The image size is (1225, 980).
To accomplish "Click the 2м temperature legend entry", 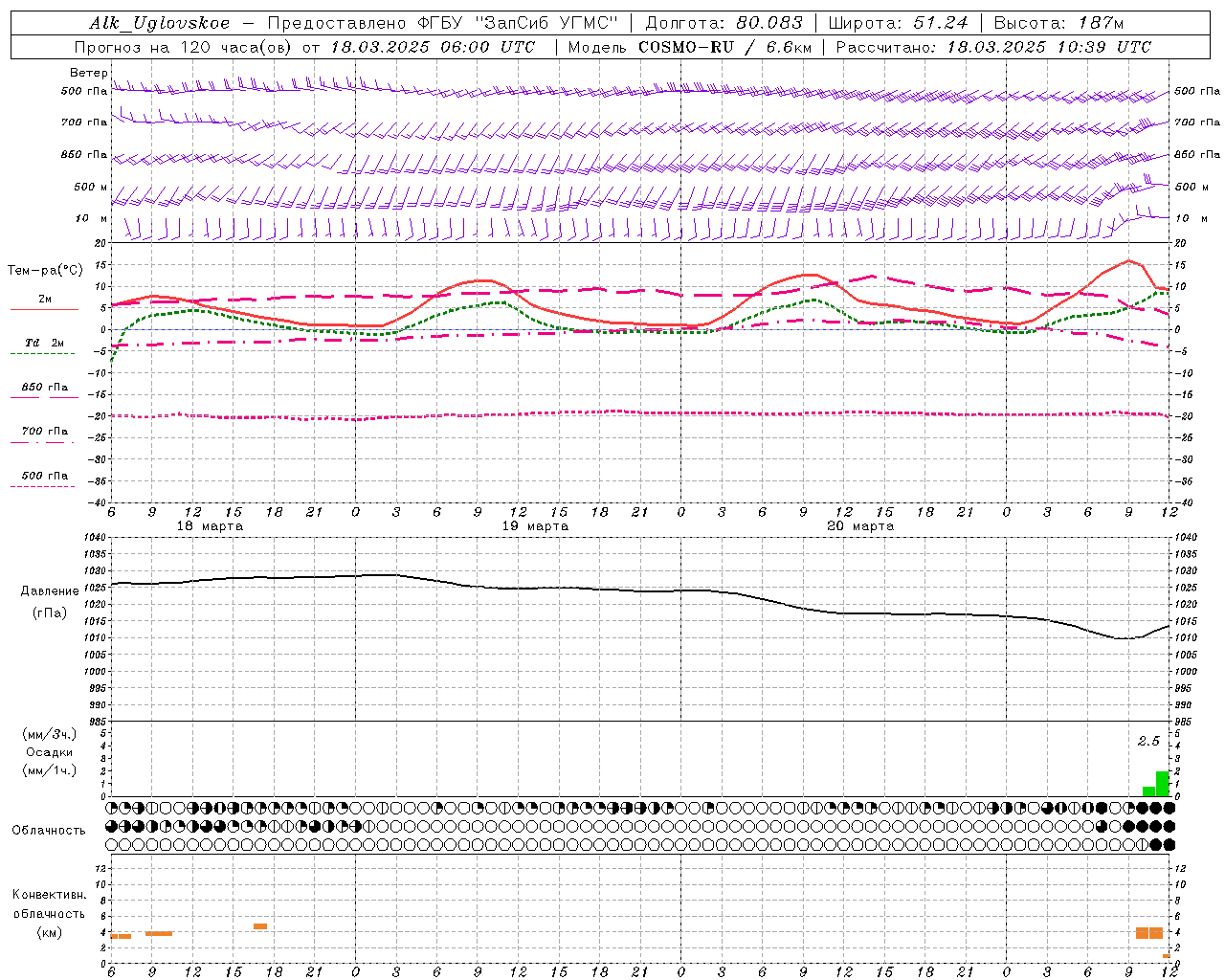I will coord(45,300).
